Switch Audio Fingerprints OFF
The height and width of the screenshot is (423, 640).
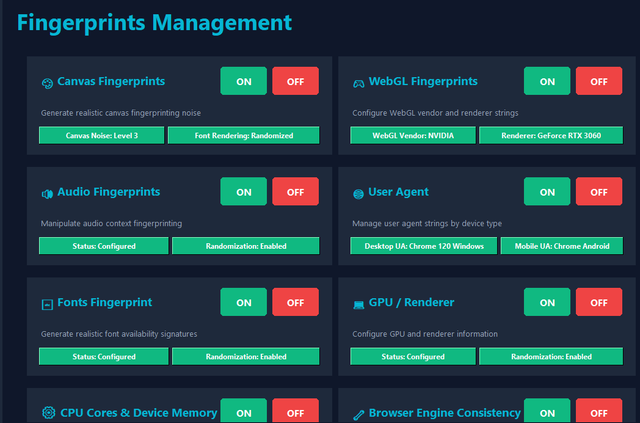(x=296, y=191)
